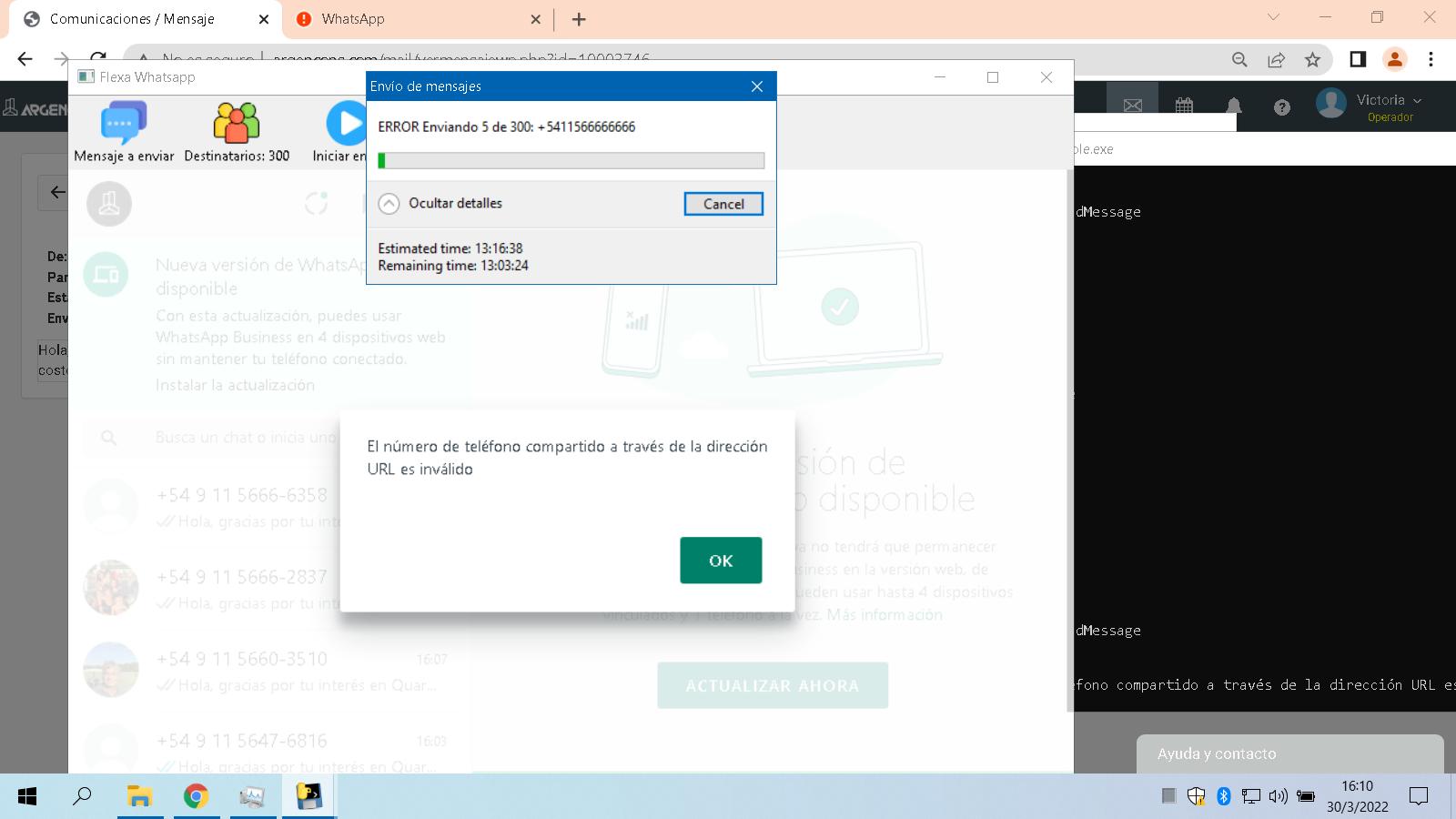This screenshot has height=819, width=1456.
Task: Click the share page icon in Chrome
Action: tap(1276, 59)
